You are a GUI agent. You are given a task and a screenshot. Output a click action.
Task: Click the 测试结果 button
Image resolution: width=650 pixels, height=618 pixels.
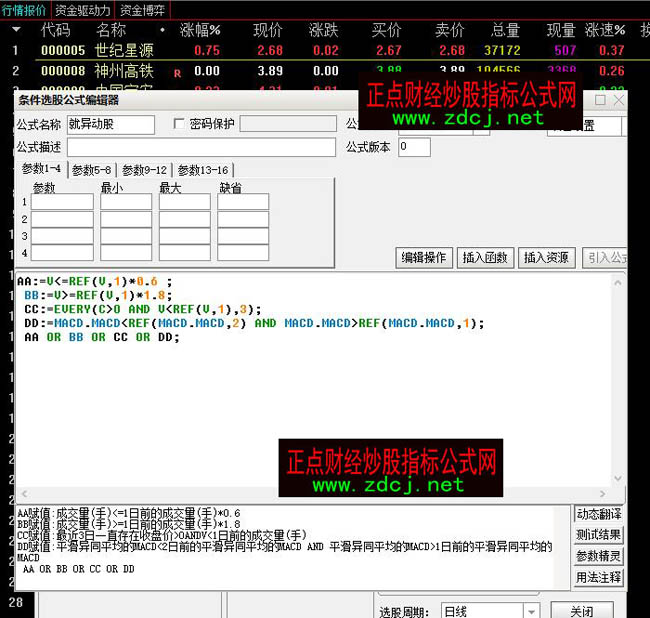click(x=599, y=535)
